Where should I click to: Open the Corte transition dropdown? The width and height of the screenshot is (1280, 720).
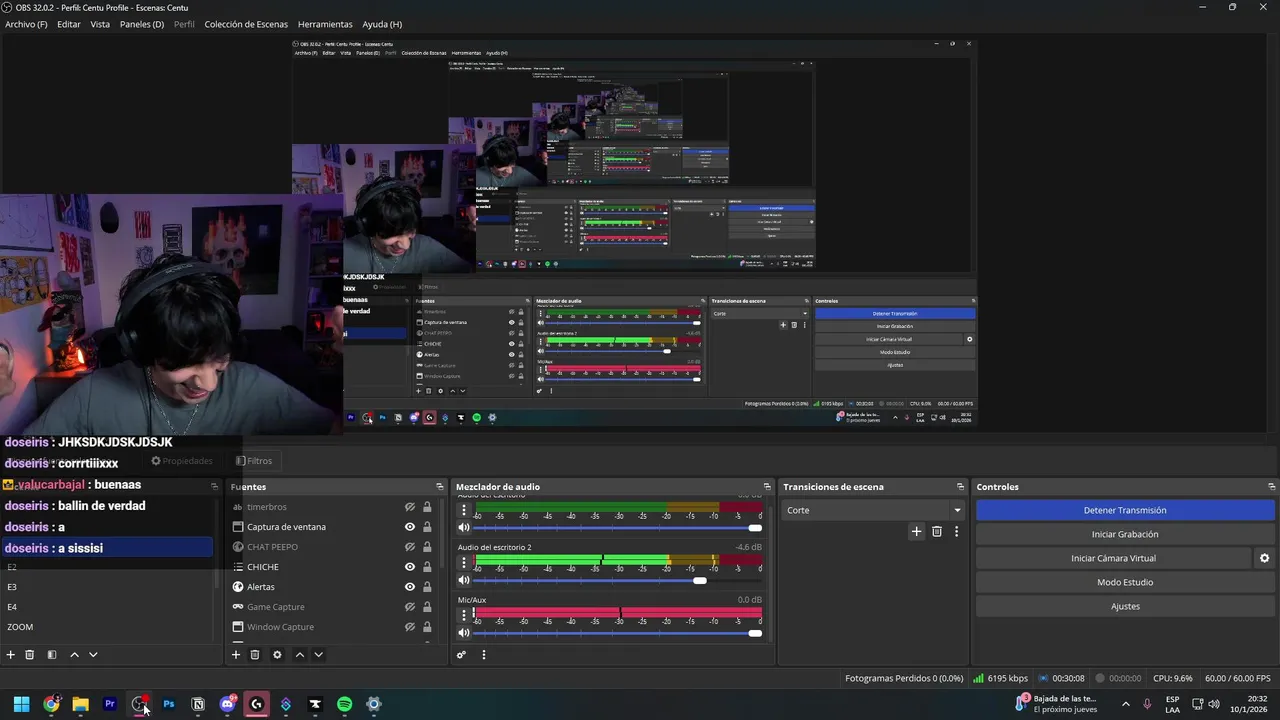(x=874, y=510)
